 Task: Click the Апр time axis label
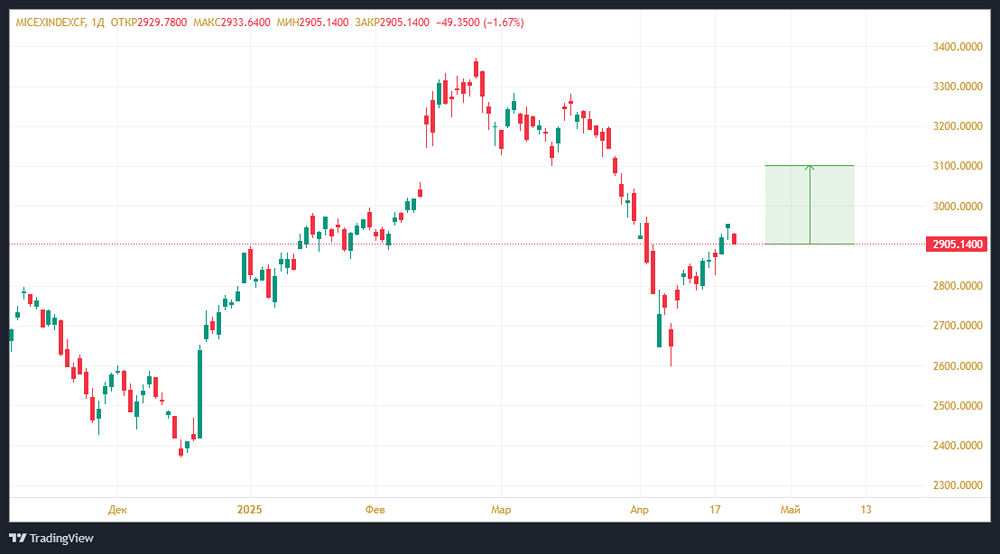pyautogui.click(x=638, y=509)
